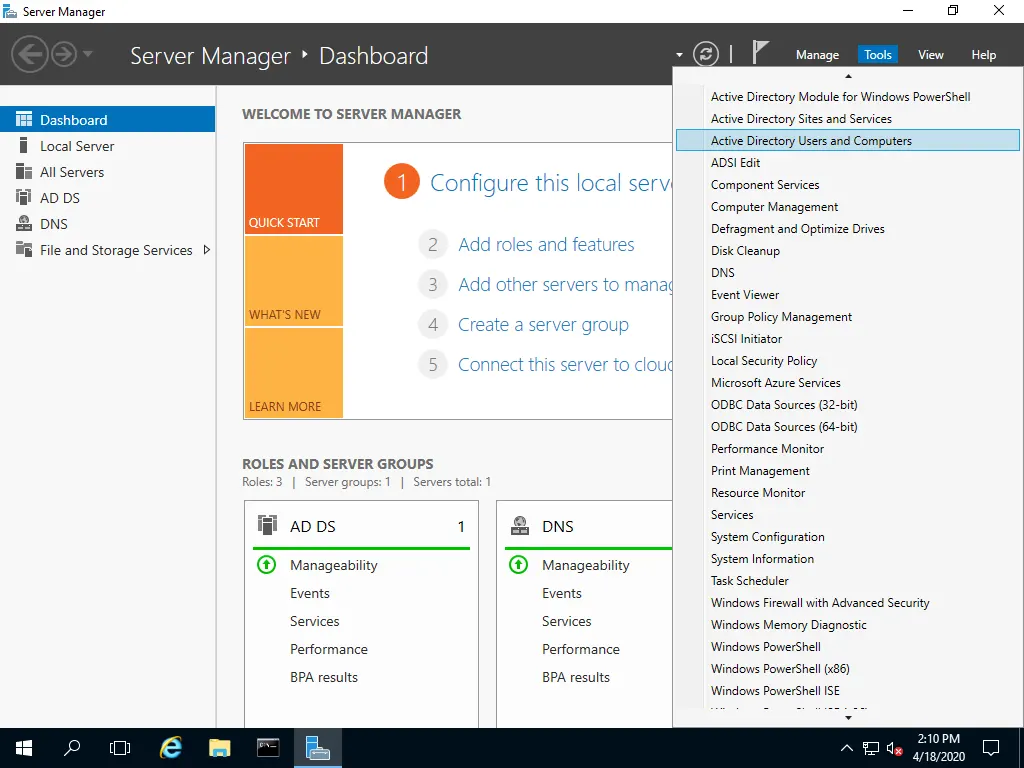
Task: Open the navigation history dropdown arrow
Action: coord(88,54)
